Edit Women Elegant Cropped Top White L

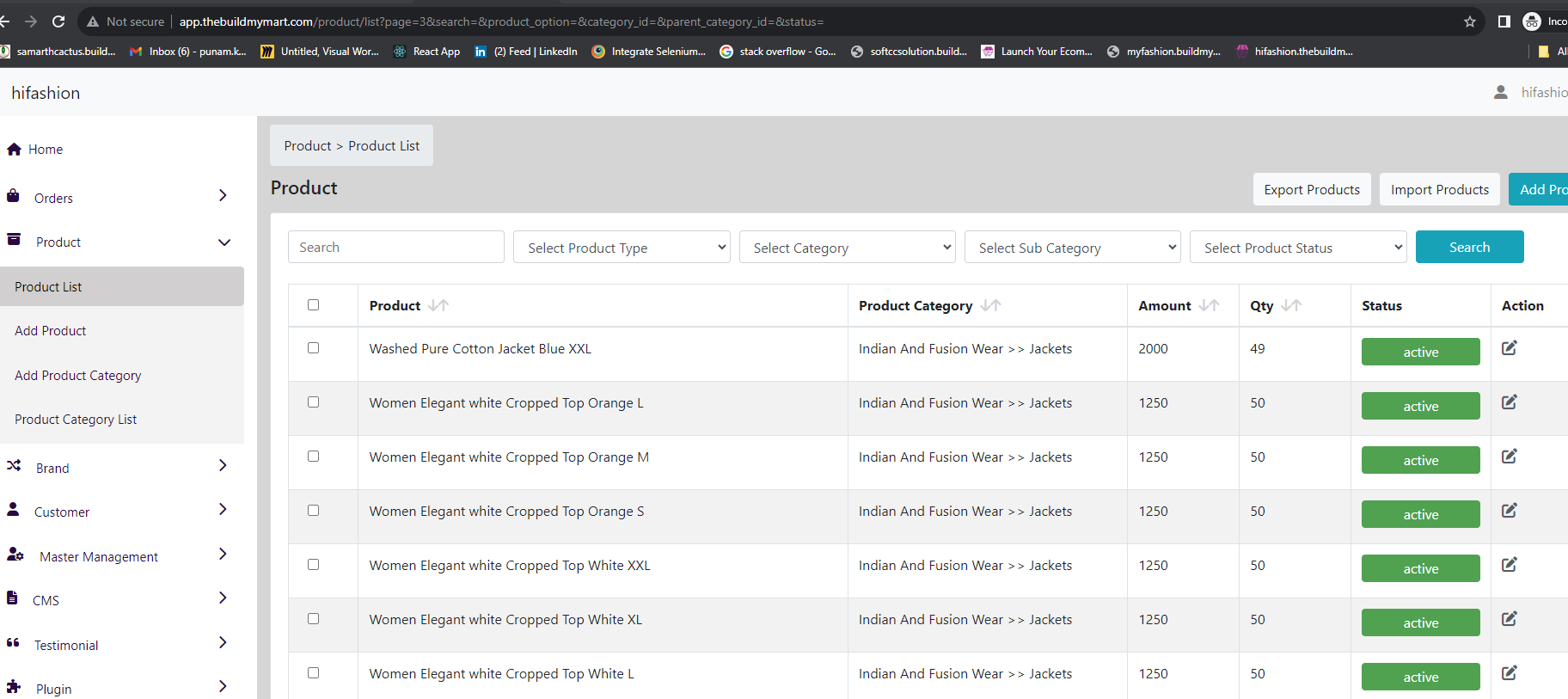[x=1510, y=673]
